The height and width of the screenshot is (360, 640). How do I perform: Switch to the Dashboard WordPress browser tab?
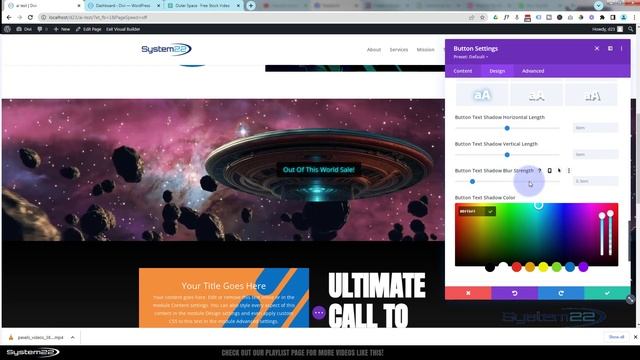[123, 6]
